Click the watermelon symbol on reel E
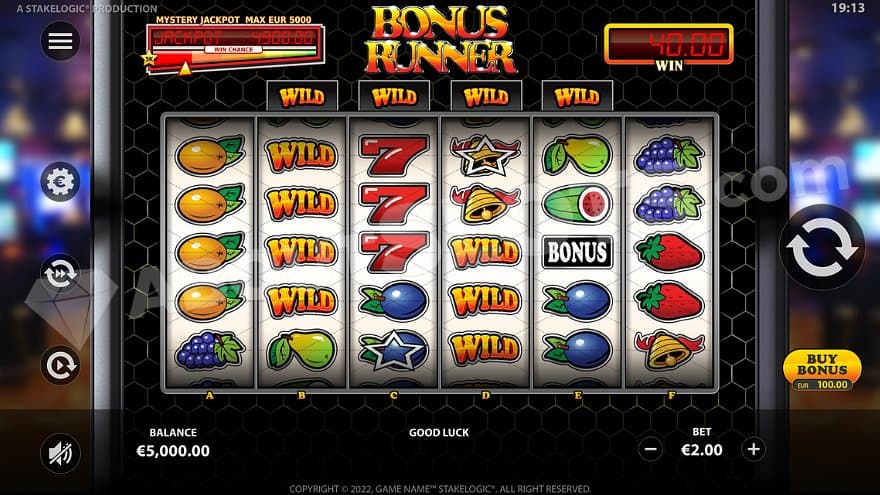This screenshot has height=495, width=880. [x=578, y=203]
